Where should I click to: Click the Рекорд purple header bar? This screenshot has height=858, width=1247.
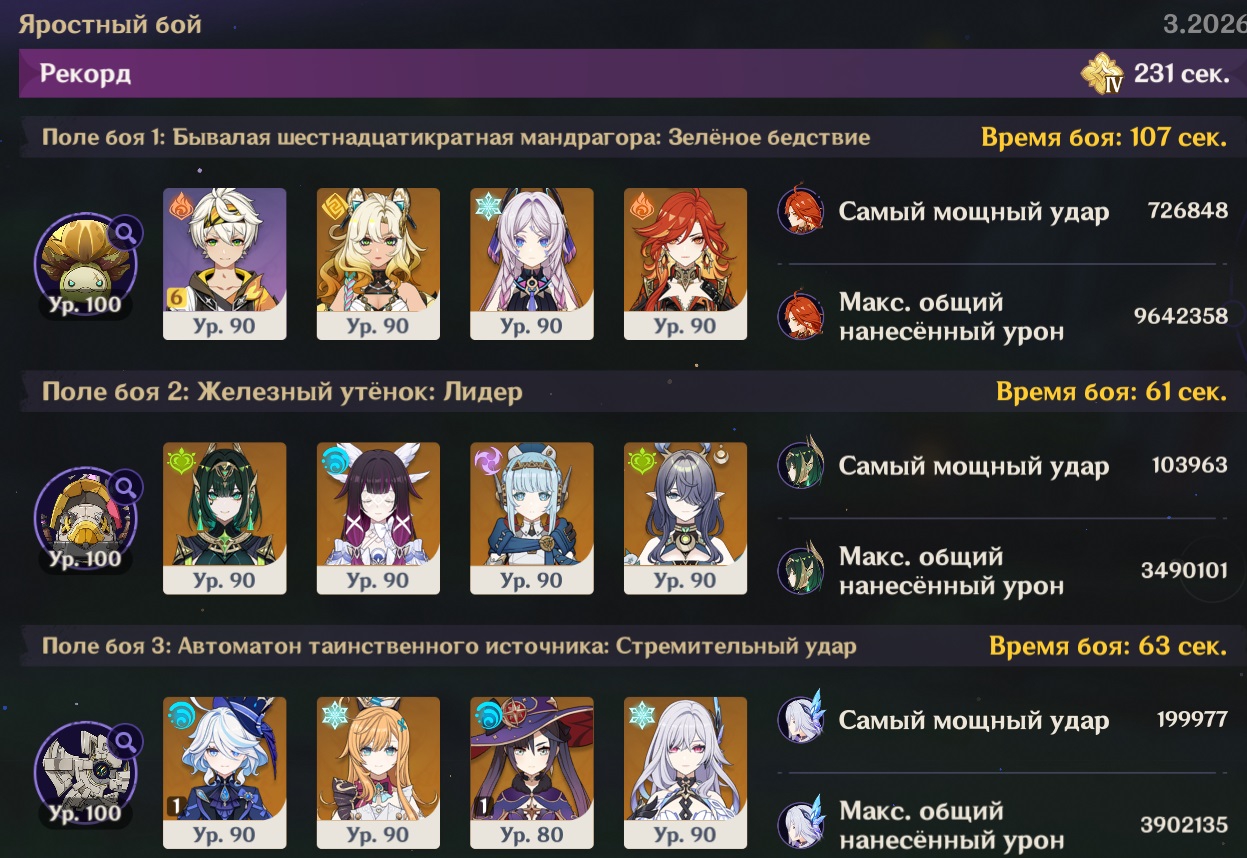coord(632,75)
